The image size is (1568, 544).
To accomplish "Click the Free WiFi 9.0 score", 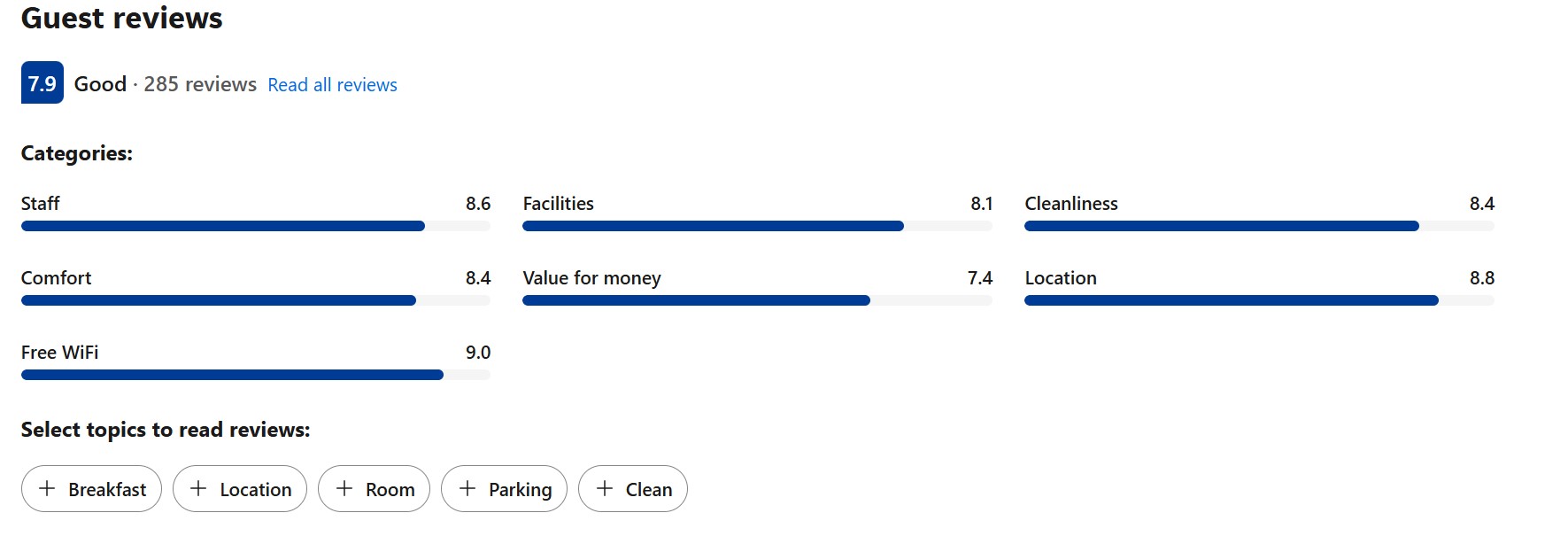I will tap(478, 353).
